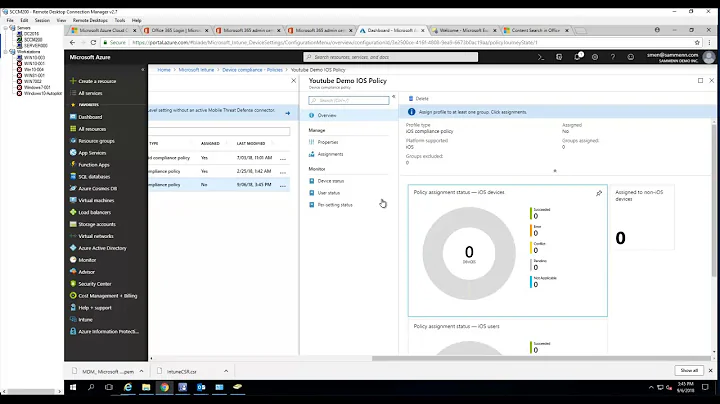Click Delete policy button
This screenshot has height=404, width=720.
418,99
